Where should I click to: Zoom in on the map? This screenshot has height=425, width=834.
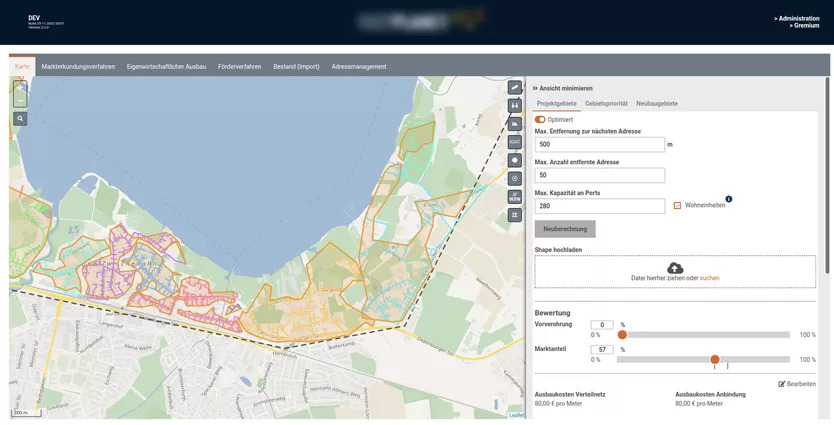[20, 88]
